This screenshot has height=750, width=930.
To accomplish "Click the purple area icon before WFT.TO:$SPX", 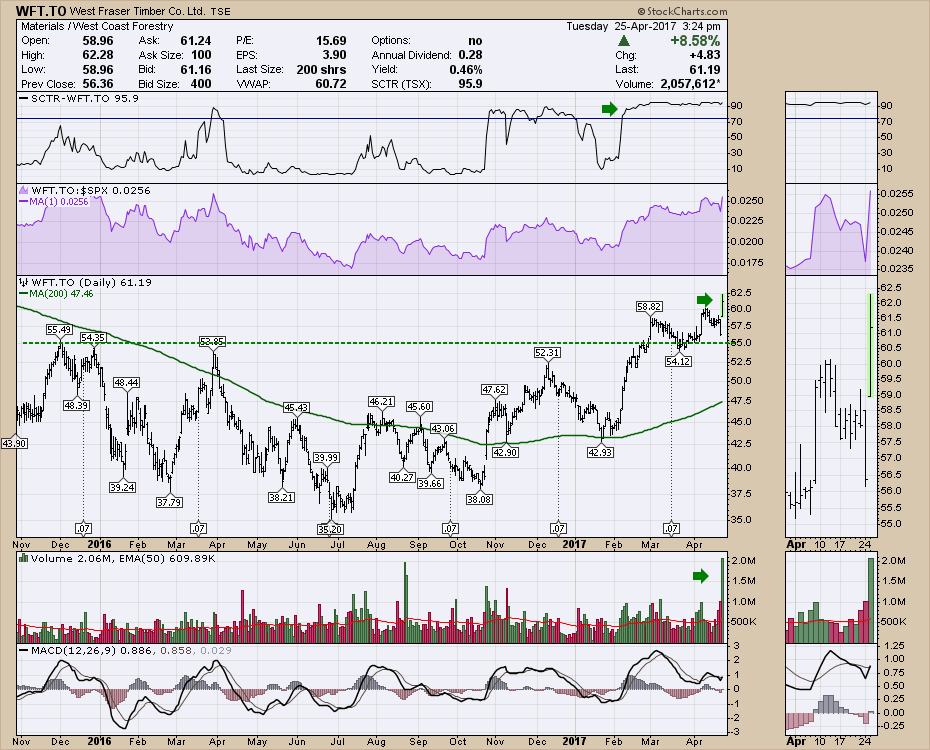I will point(23,190).
